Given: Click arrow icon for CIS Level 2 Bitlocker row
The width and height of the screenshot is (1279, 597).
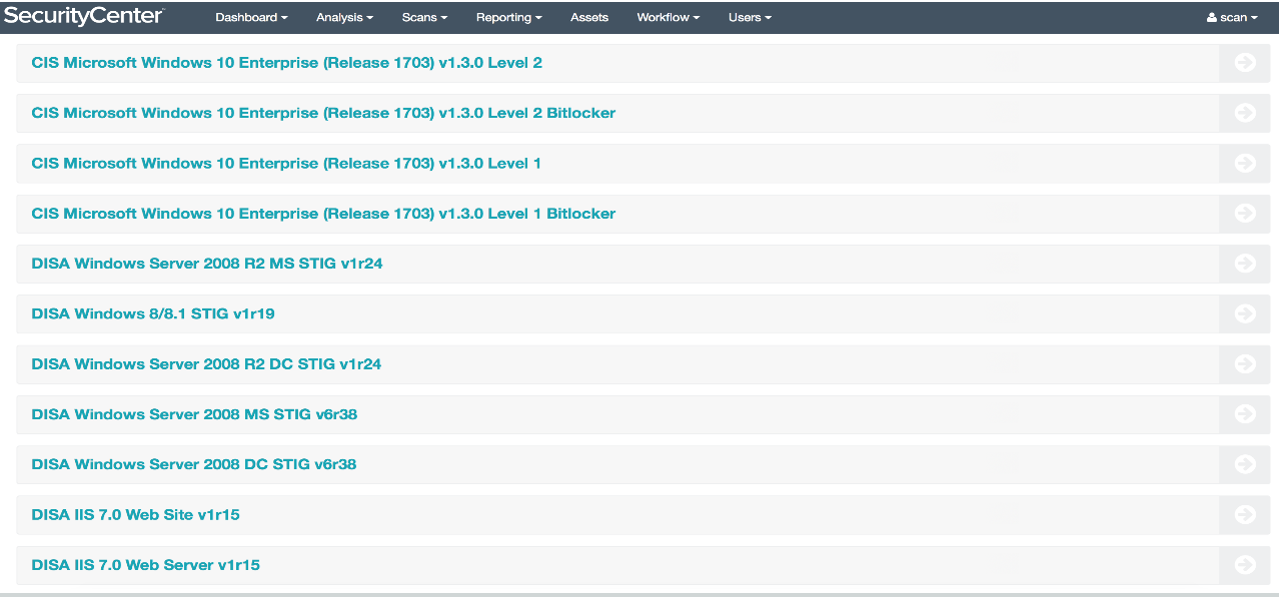Looking at the screenshot, I should [1245, 113].
